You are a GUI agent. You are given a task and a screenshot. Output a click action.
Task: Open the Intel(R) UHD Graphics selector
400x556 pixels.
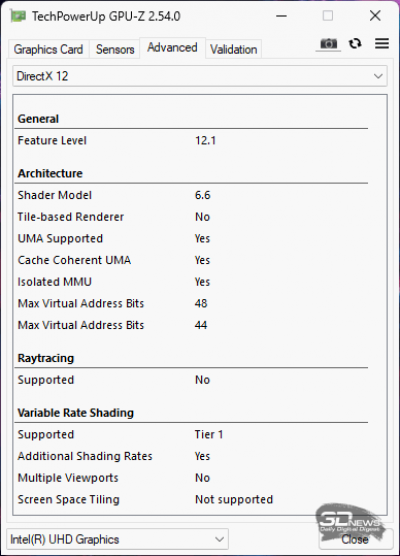117,539
